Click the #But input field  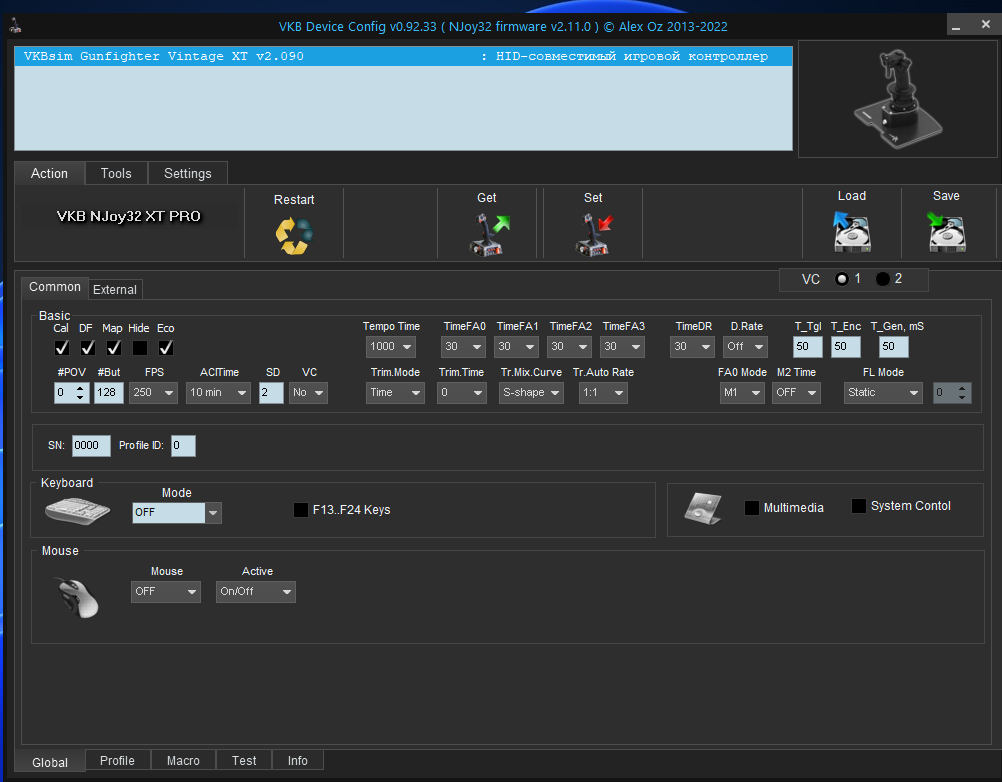109,393
